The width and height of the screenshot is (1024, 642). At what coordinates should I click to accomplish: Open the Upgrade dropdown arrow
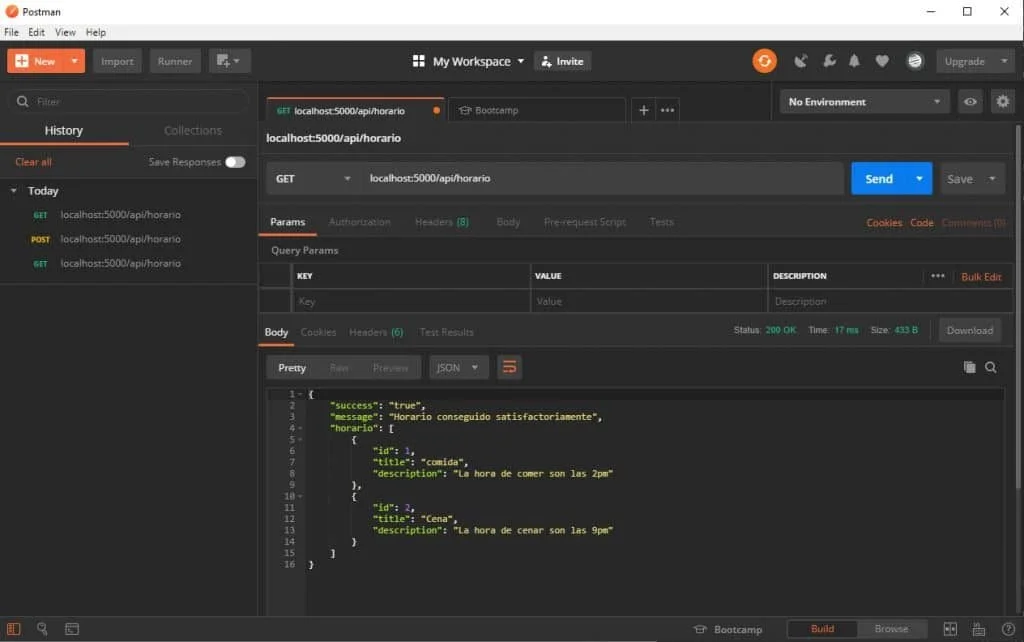(1004, 61)
